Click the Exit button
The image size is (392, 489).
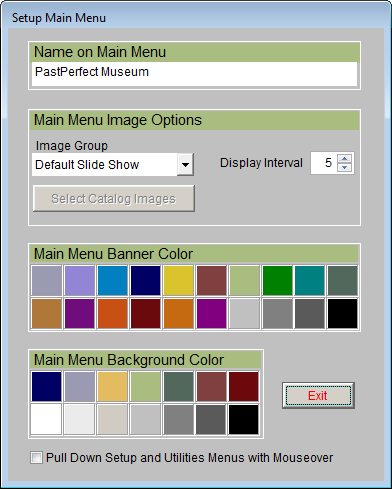pyautogui.click(x=318, y=396)
